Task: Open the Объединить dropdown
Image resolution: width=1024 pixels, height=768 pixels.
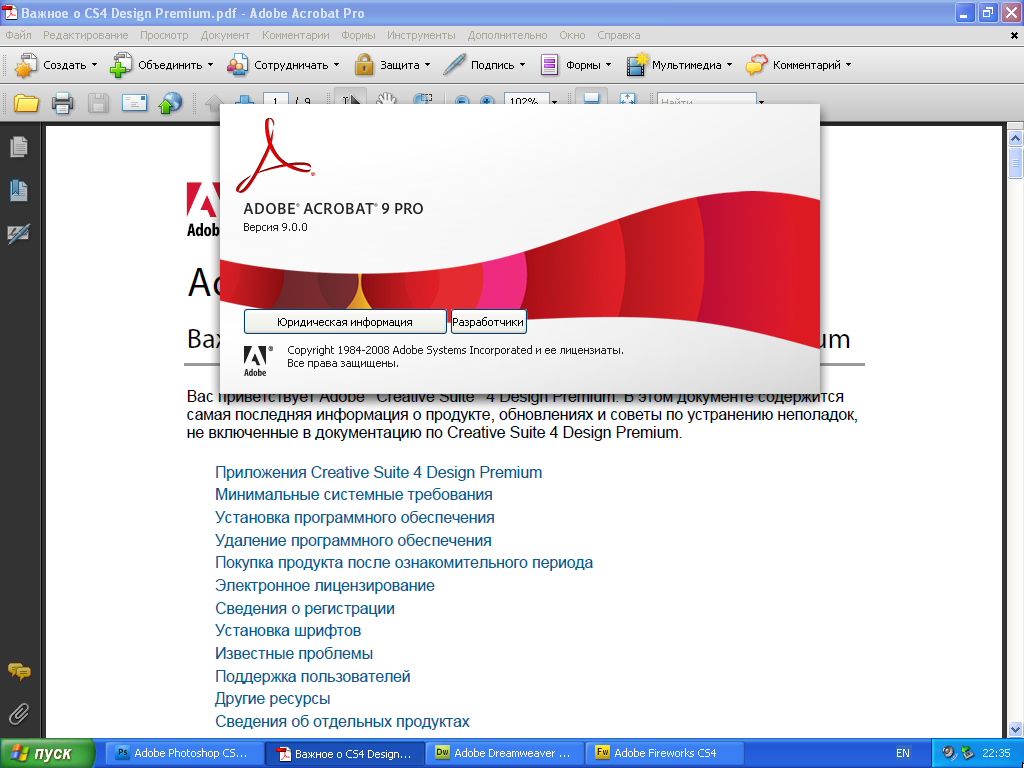Action: (162, 65)
